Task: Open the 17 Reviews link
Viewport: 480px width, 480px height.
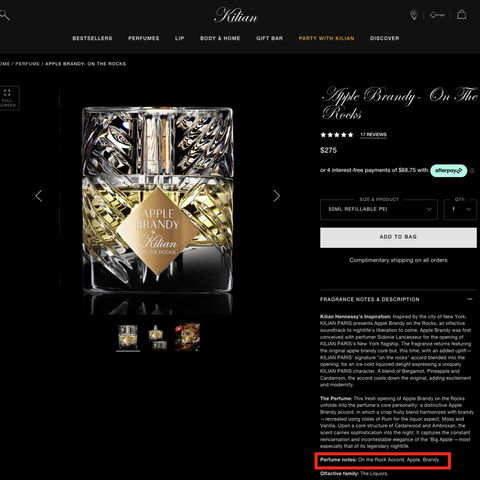Action: pyautogui.click(x=373, y=135)
